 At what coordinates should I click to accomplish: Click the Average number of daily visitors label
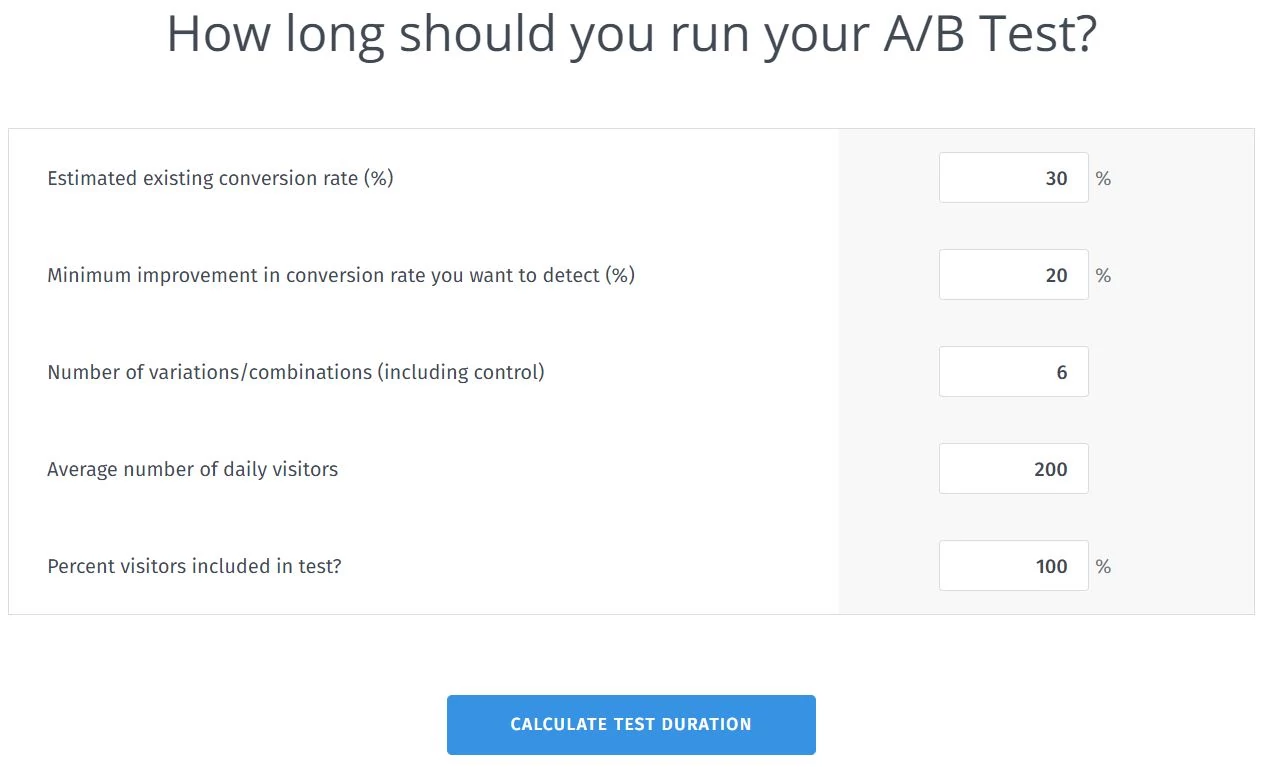tap(192, 469)
